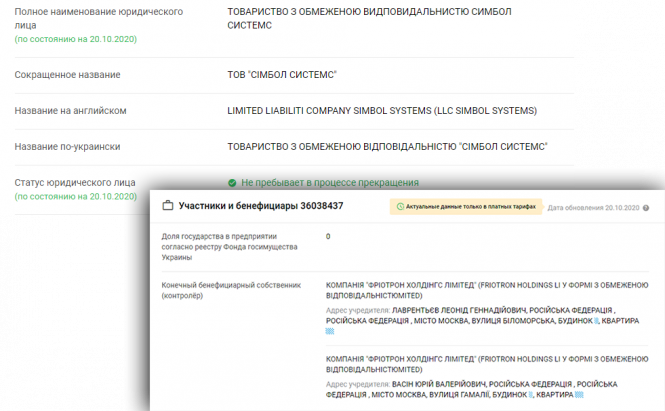Click Адрес учредителя label in Васін entry

(x=358, y=384)
